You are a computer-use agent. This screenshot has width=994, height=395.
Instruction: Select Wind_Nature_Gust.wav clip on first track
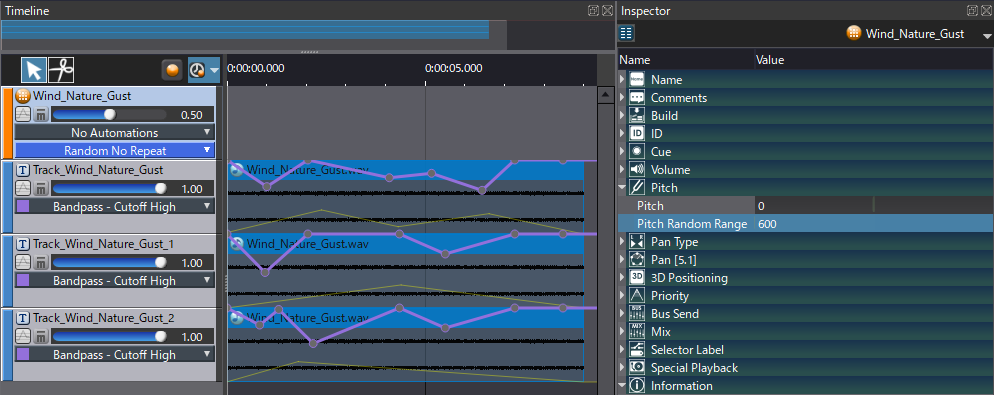[x=406, y=170]
